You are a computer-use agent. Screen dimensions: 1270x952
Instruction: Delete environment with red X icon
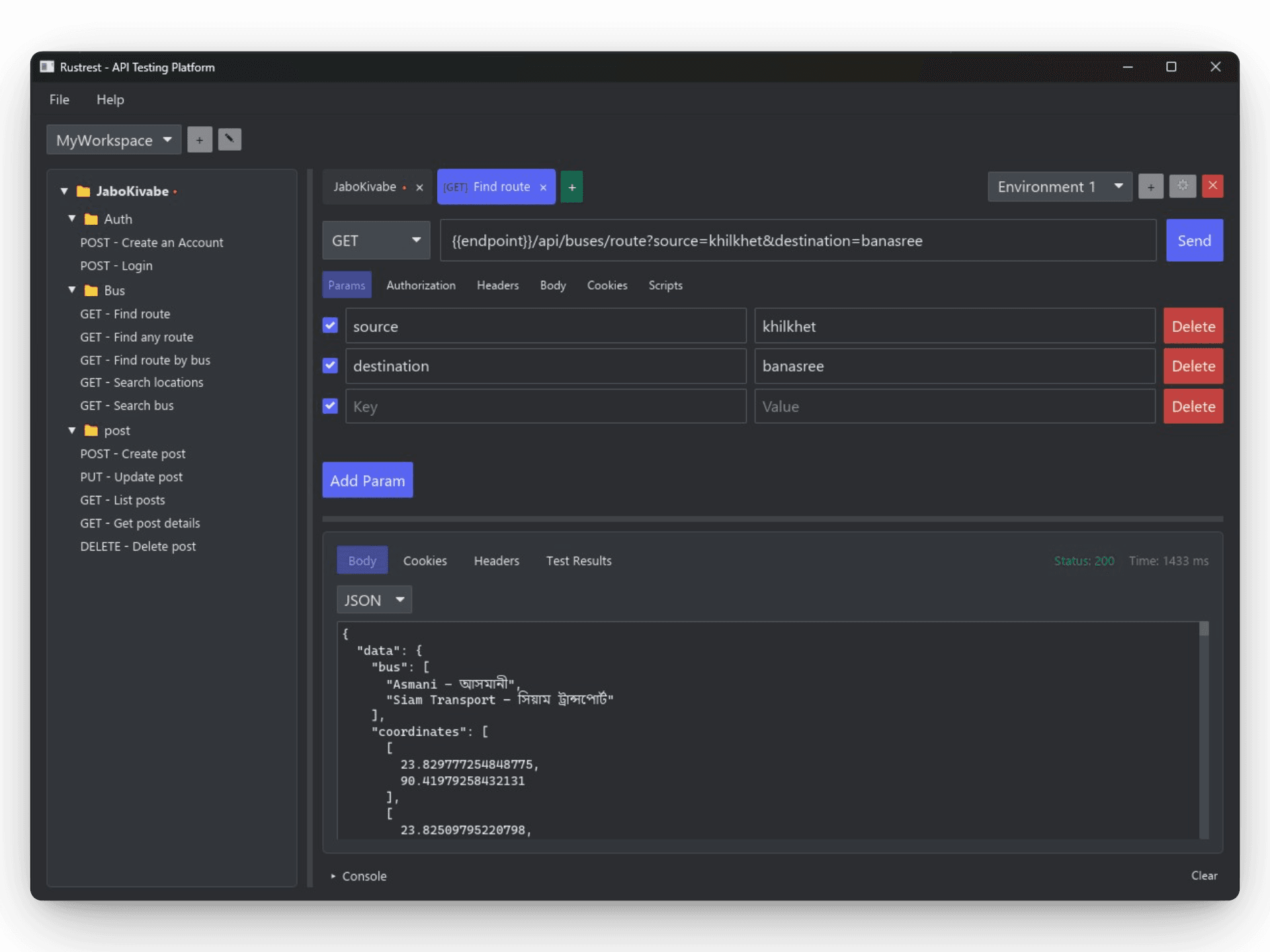pos(1213,186)
